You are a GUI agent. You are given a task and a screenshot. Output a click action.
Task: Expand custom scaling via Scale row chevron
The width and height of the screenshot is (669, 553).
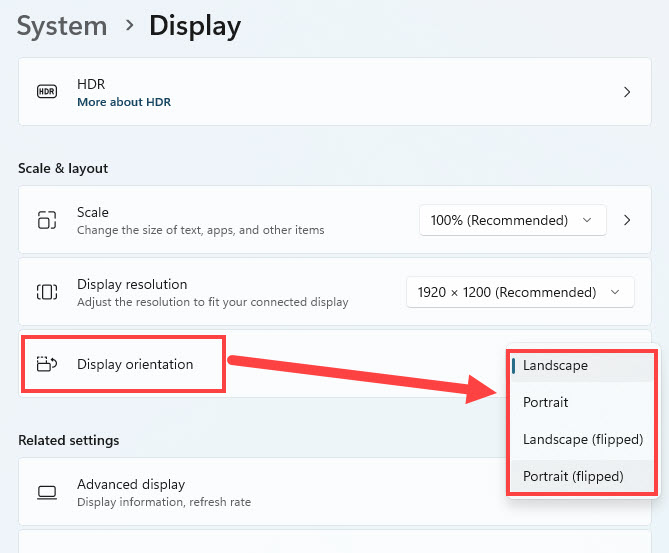pos(627,220)
